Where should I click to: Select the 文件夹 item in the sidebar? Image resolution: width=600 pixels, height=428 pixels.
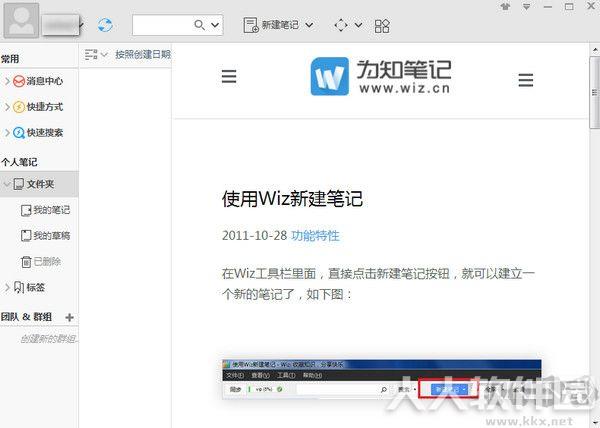pos(39,184)
